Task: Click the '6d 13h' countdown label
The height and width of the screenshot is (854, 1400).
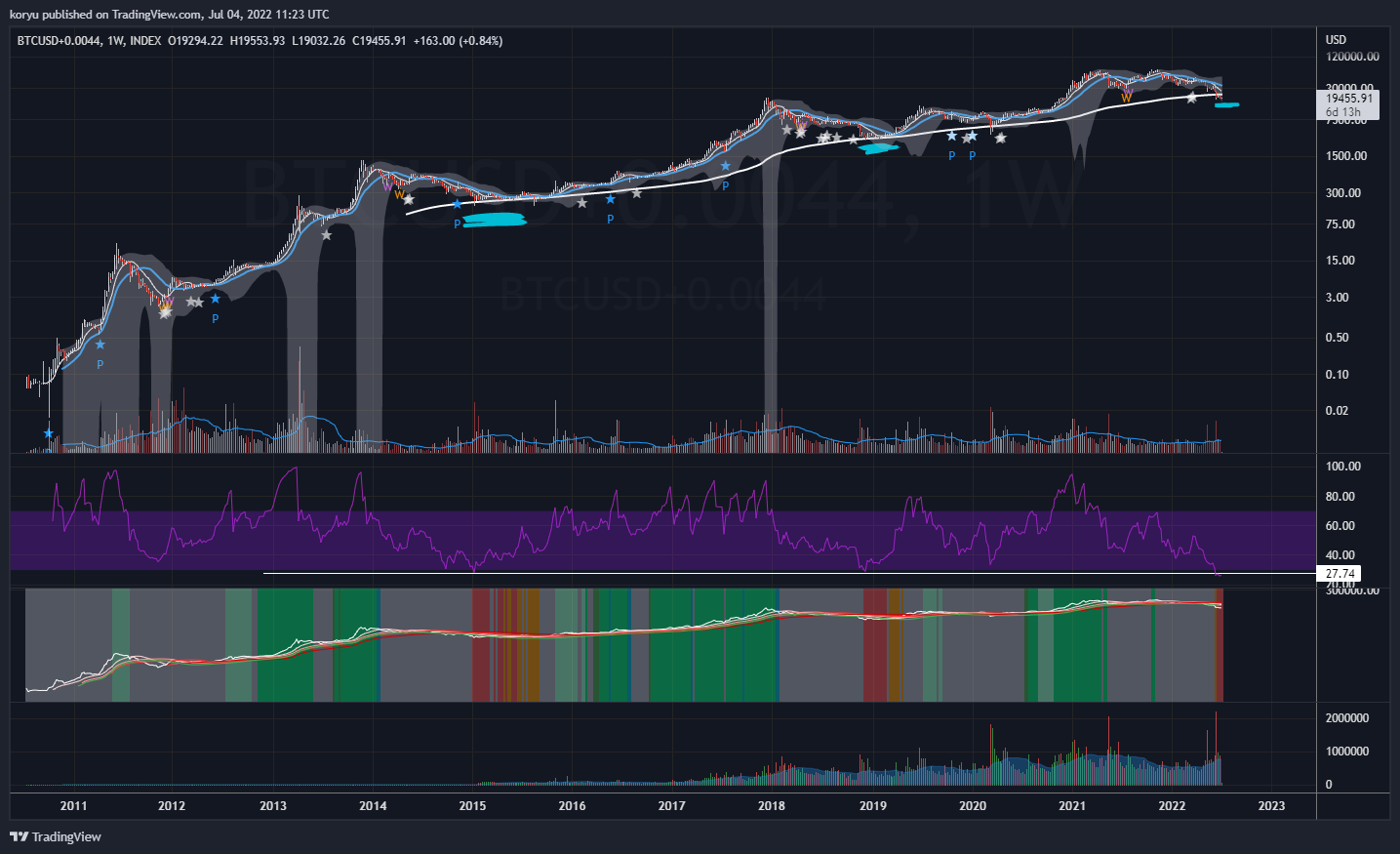Action: pos(1343,112)
